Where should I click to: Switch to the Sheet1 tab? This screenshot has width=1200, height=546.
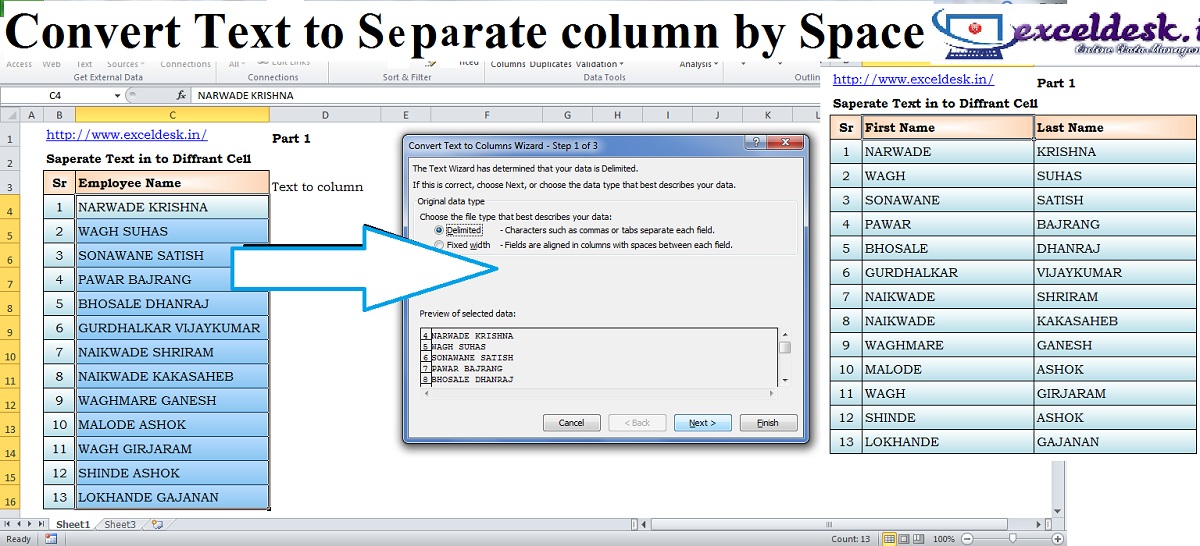point(72,524)
